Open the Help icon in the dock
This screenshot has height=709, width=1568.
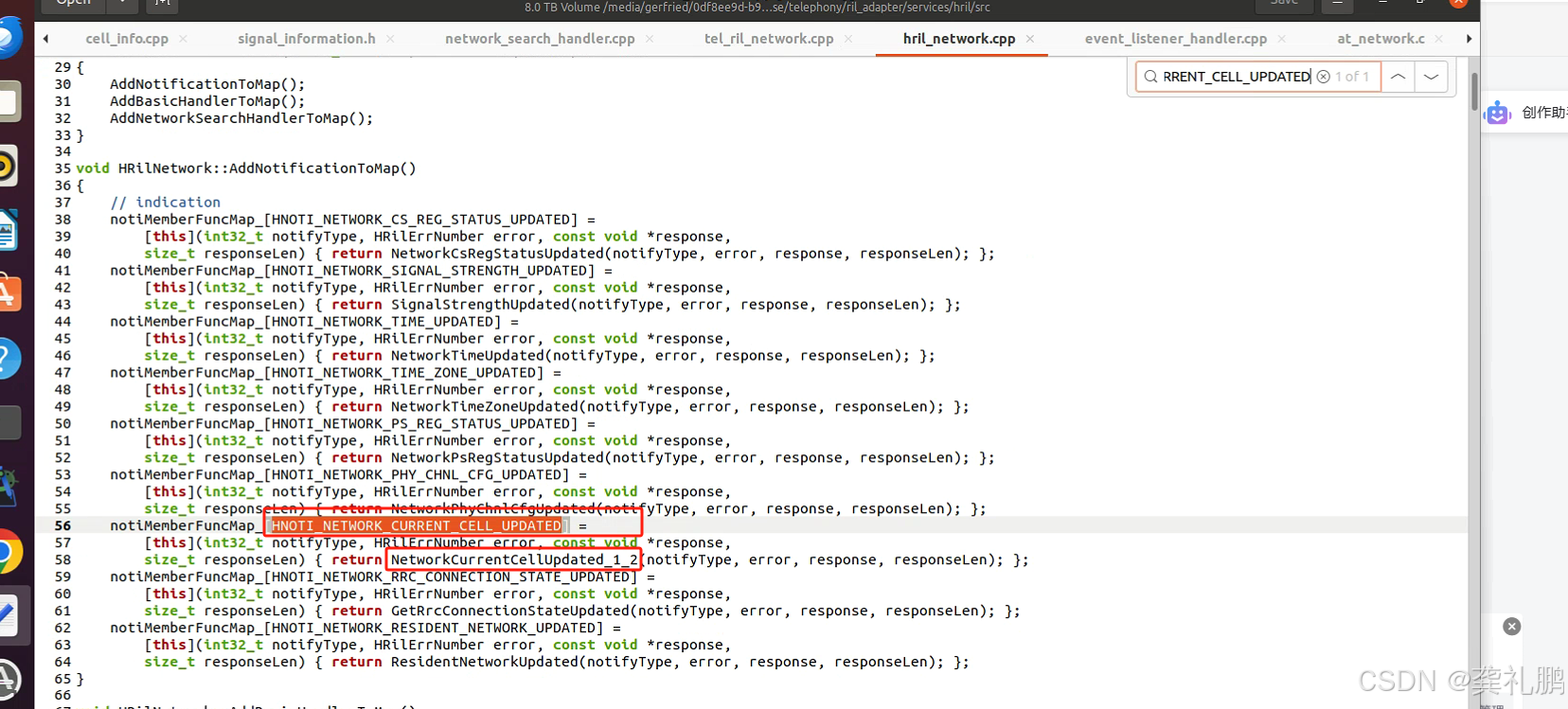[8, 358]
